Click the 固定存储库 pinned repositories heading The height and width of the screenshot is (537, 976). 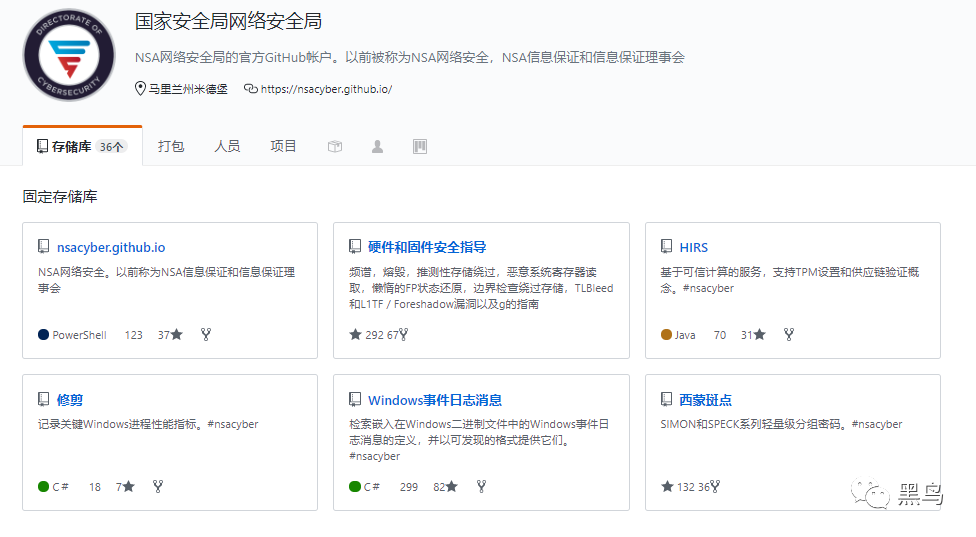60,197
